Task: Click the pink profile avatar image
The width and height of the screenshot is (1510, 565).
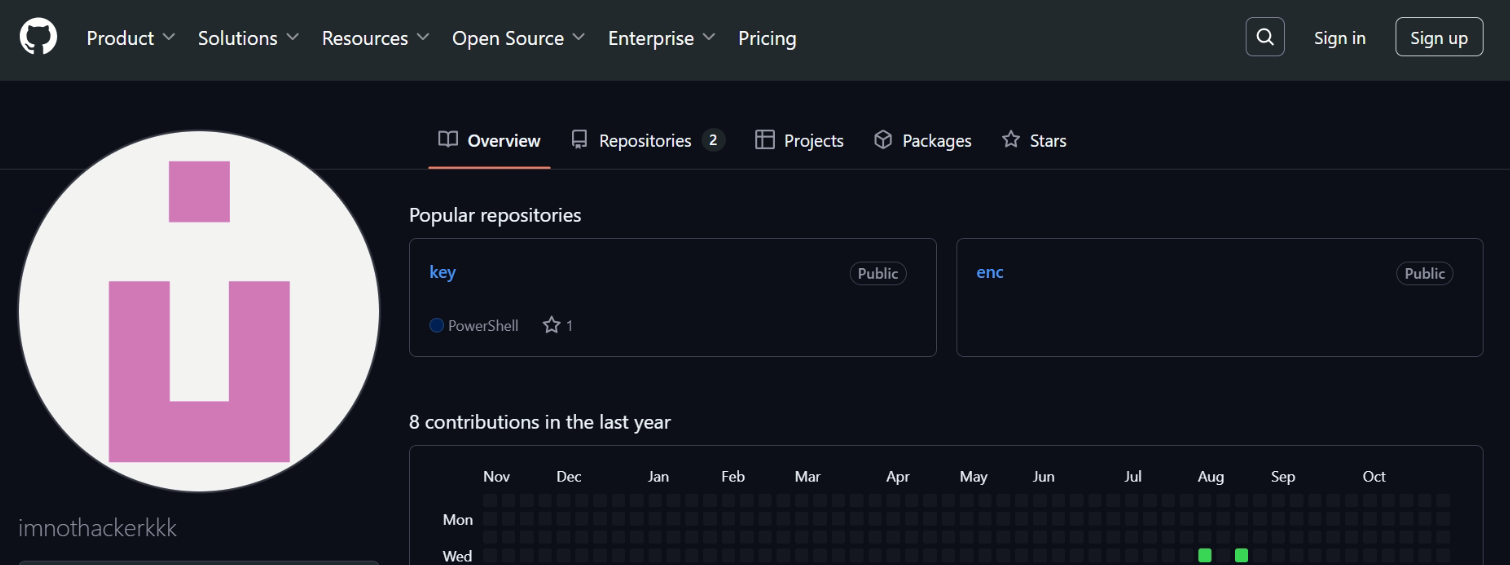Action: (x=199, y=311)
